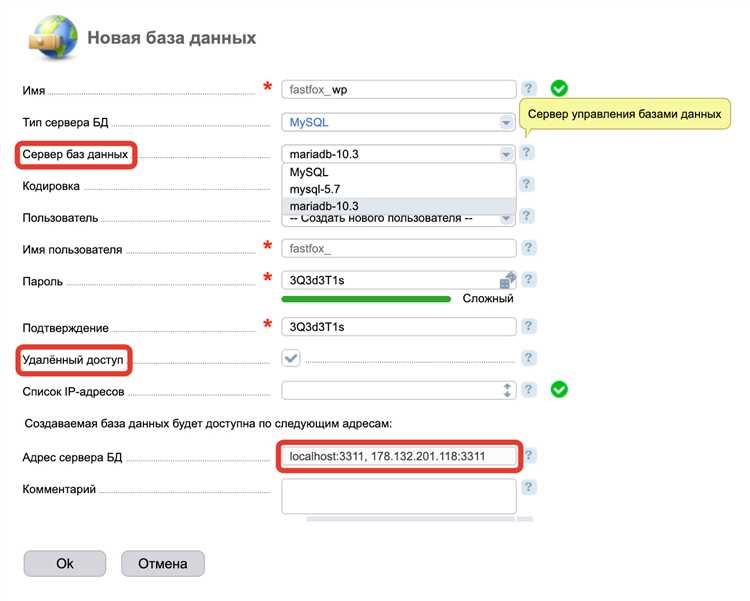This screenshot has height=601, width=750.
Task: Click help icon next to Адрес сервера БД
Action: tap(529, 455)
